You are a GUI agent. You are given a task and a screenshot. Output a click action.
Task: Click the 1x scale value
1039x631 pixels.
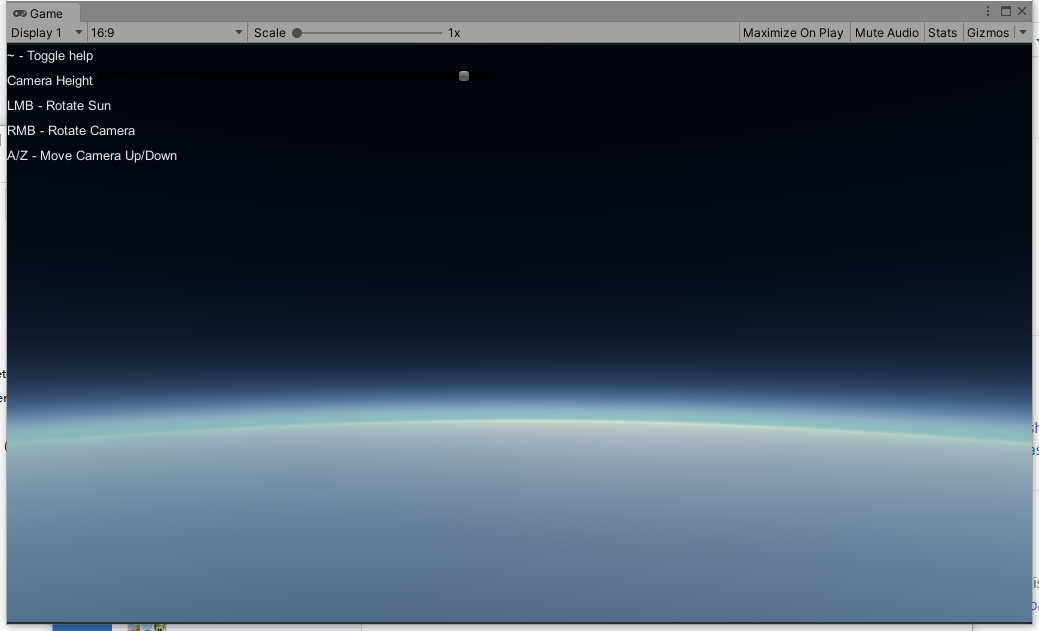[454, 32]
